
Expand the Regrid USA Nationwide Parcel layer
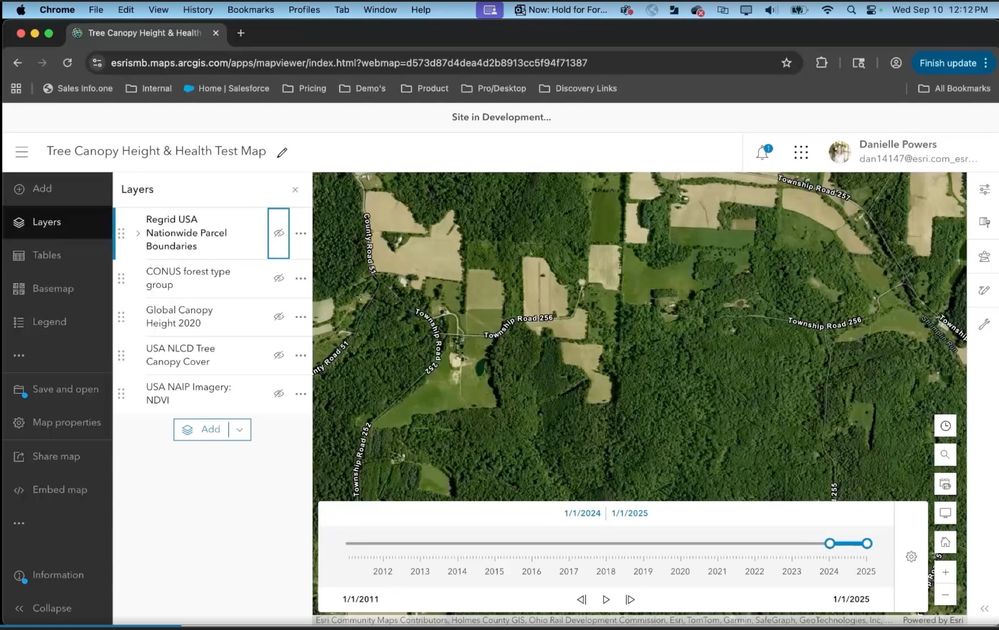[x=138, y=233]
